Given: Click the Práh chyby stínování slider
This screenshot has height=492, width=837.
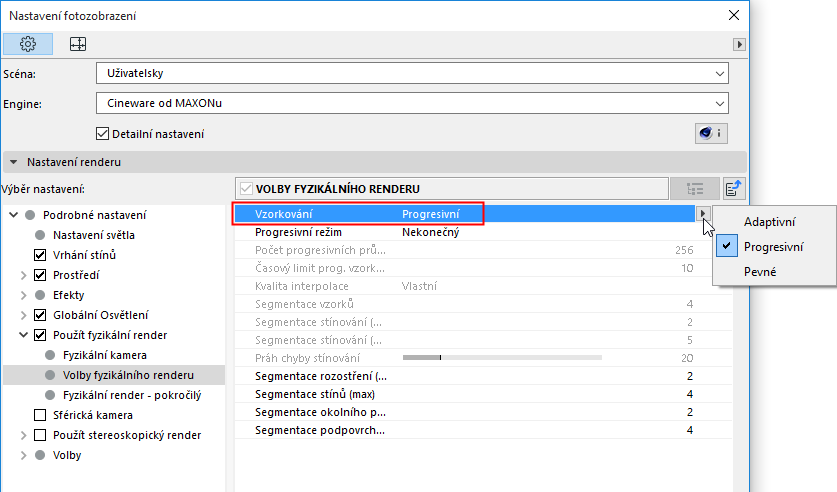Looking at the screenshot, I should [502, 358].
